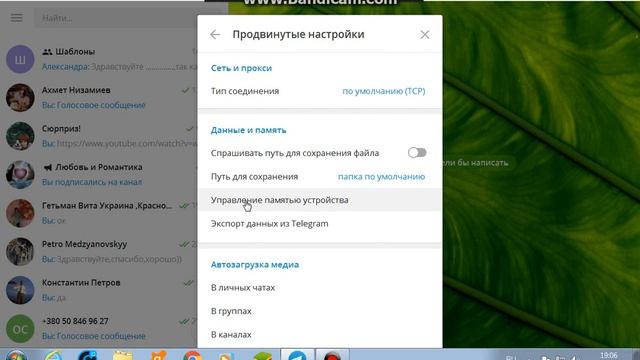
Task: Open the folder icon on the taskbar
Action: (122, 355)
